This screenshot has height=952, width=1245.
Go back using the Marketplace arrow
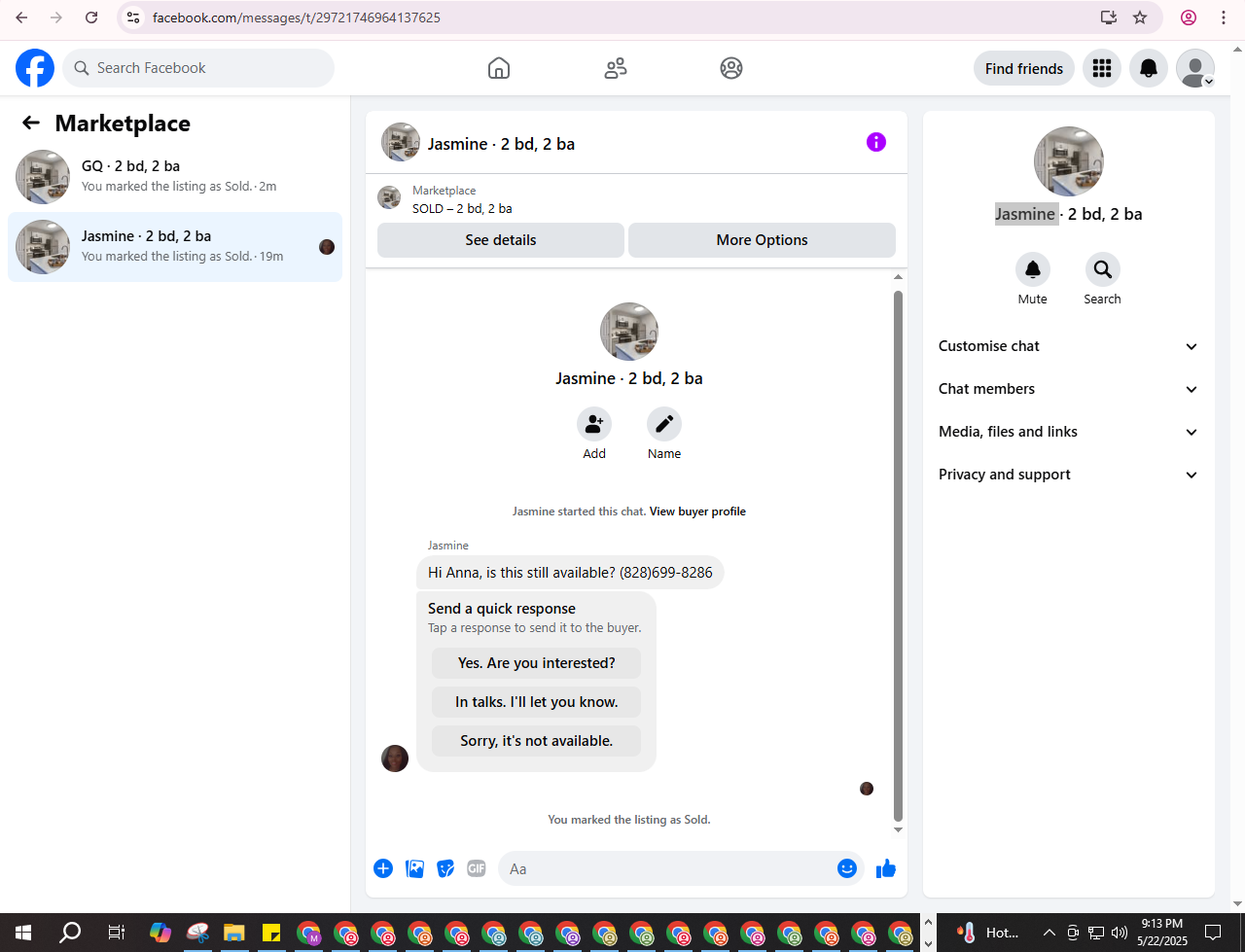pyautogui.click(x=31, y=123)
